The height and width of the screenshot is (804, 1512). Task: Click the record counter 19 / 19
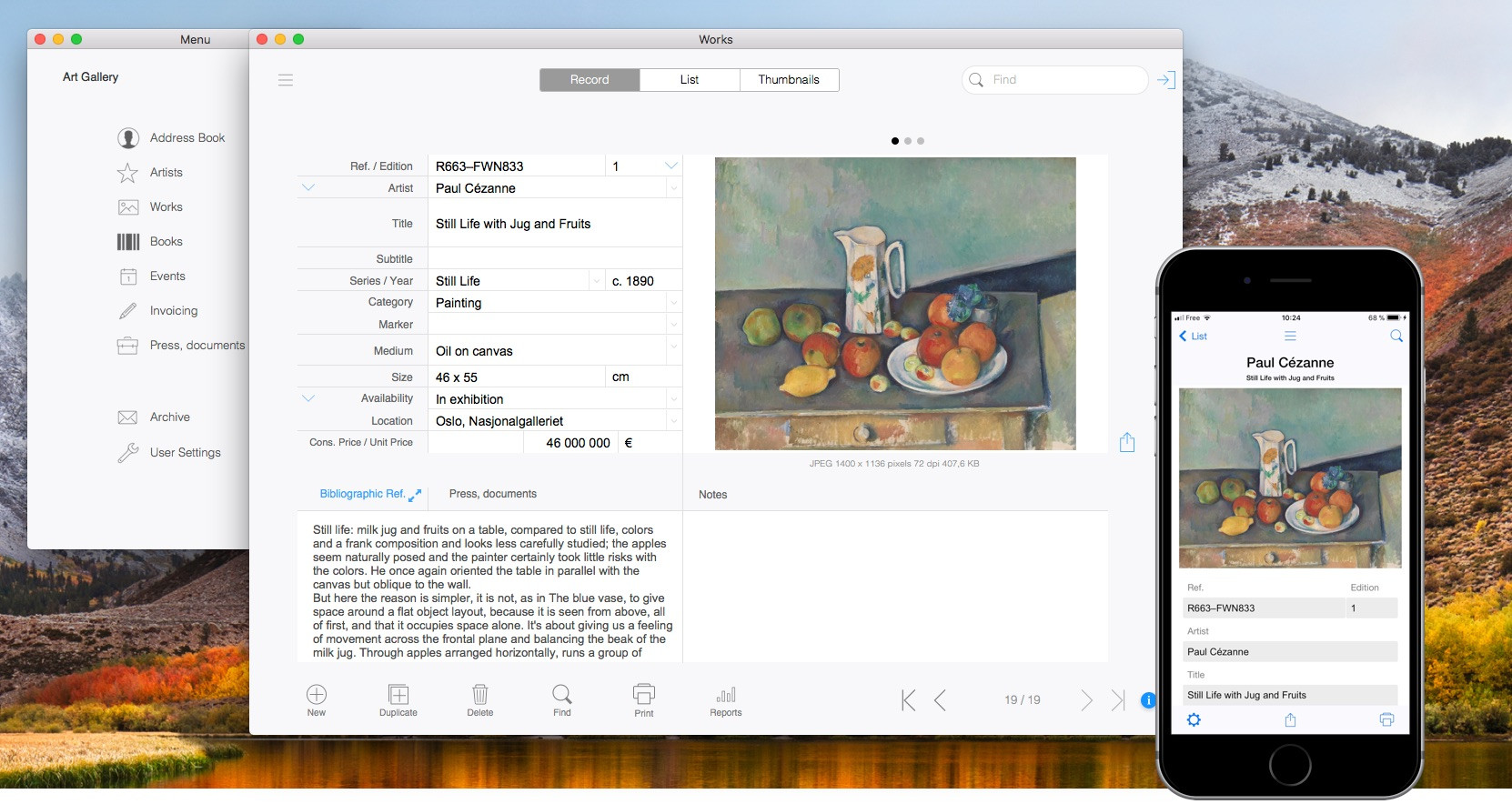(x=1023, y=699)
